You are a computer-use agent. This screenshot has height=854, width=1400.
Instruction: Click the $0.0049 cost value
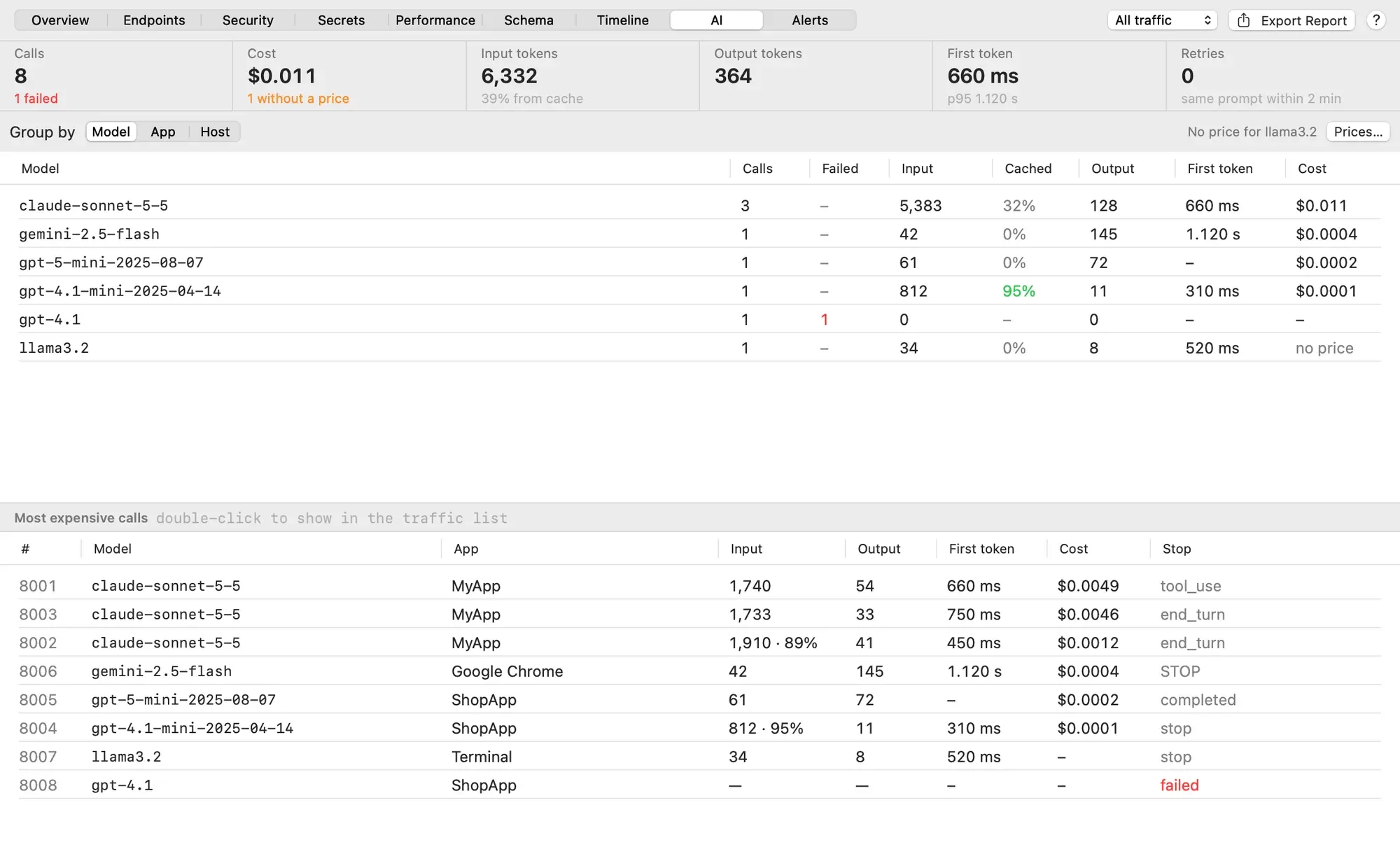tap(1088, 586)
